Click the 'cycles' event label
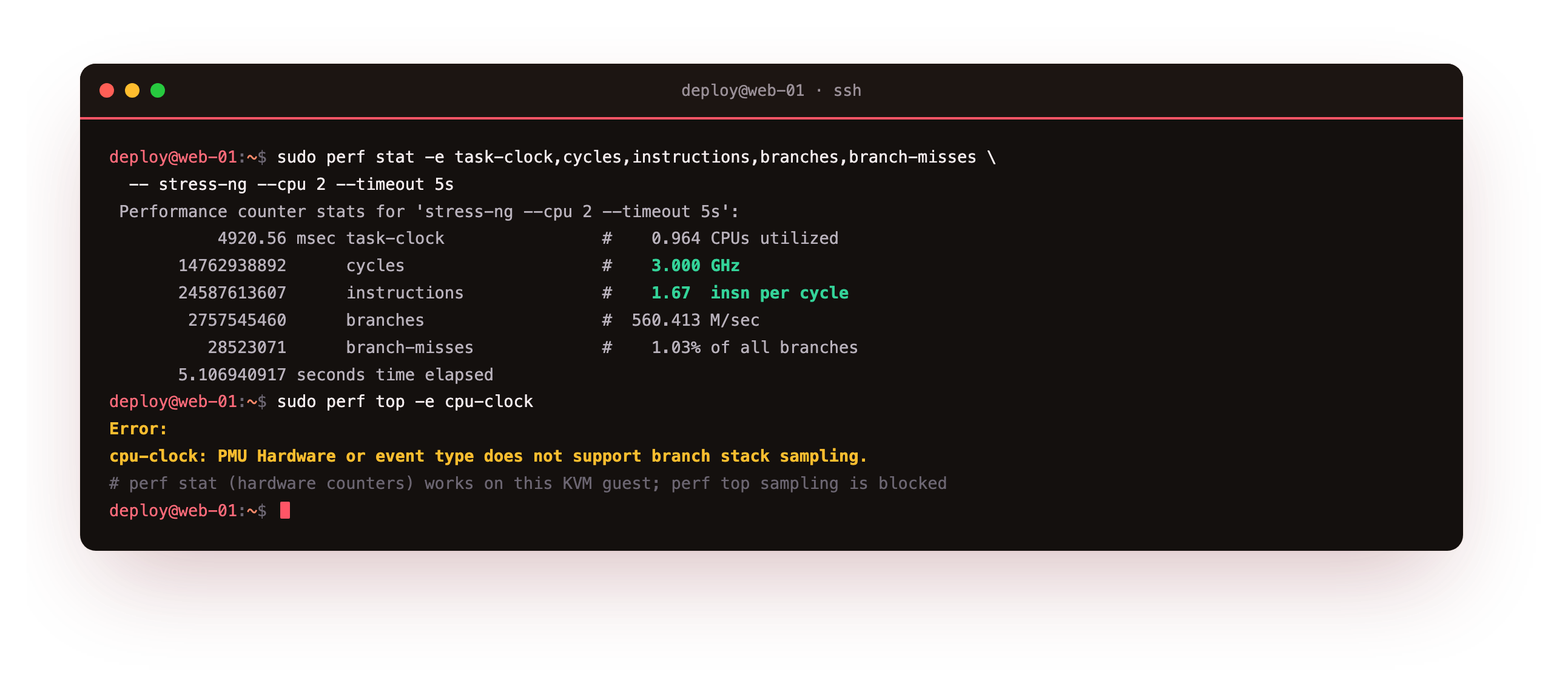This screenshot has height=697, width=1568. point(375,266)
